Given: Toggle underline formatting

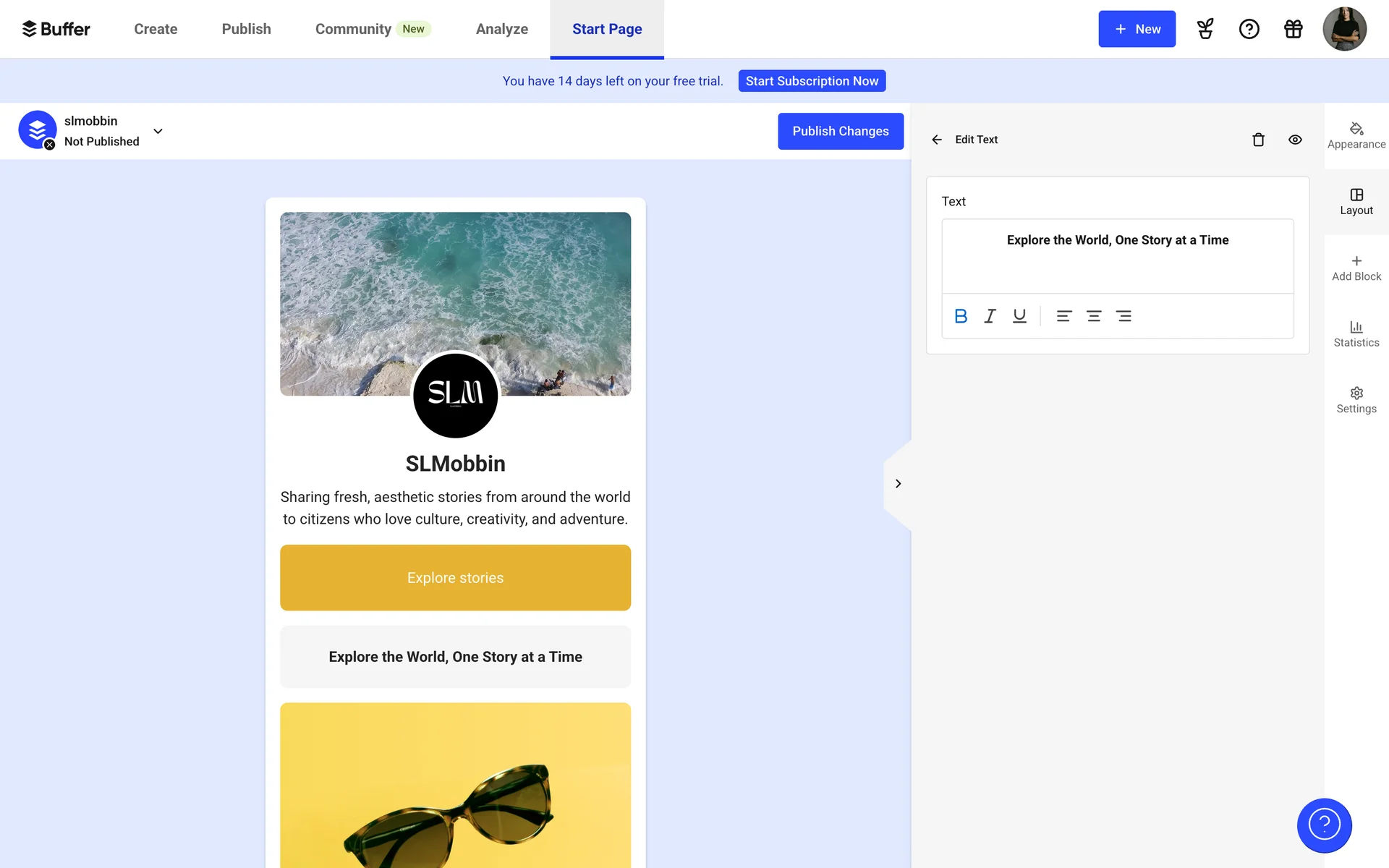Looking at the screenshot, I should click(1019, 316).
